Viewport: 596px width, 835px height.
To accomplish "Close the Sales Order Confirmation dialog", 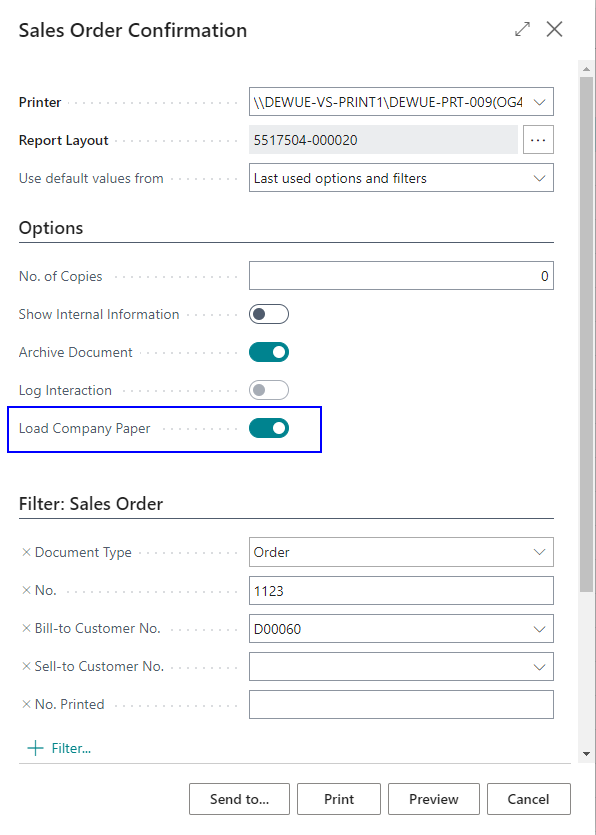I will [554, 29].
